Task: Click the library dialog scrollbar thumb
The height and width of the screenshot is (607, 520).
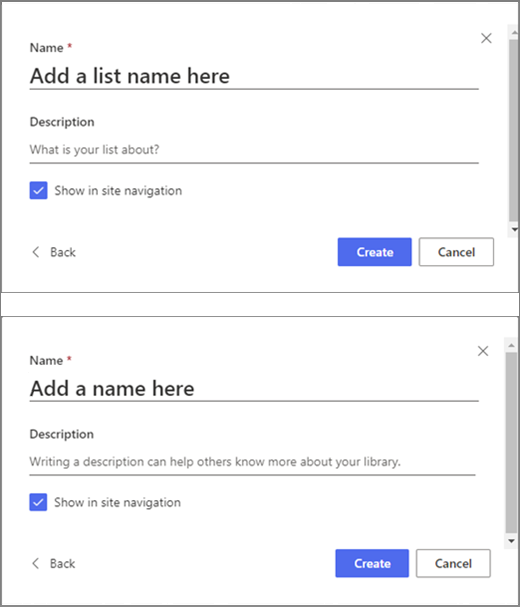Action: [511, 442]
